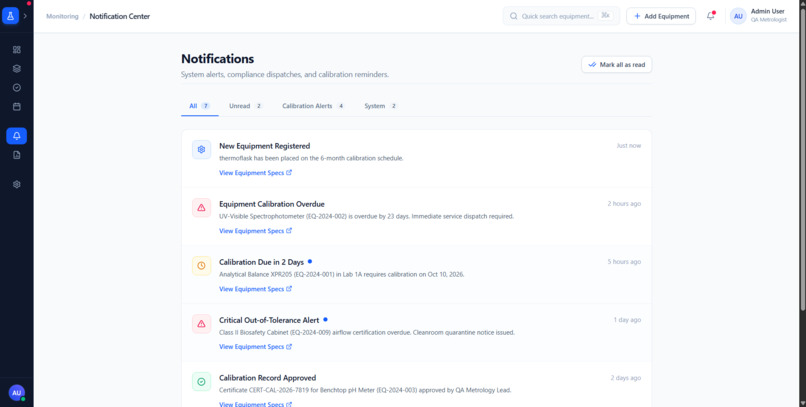
Task: Click the unread dot on Out-of-Tolerance Alert
Action: (x=325, y=320)
